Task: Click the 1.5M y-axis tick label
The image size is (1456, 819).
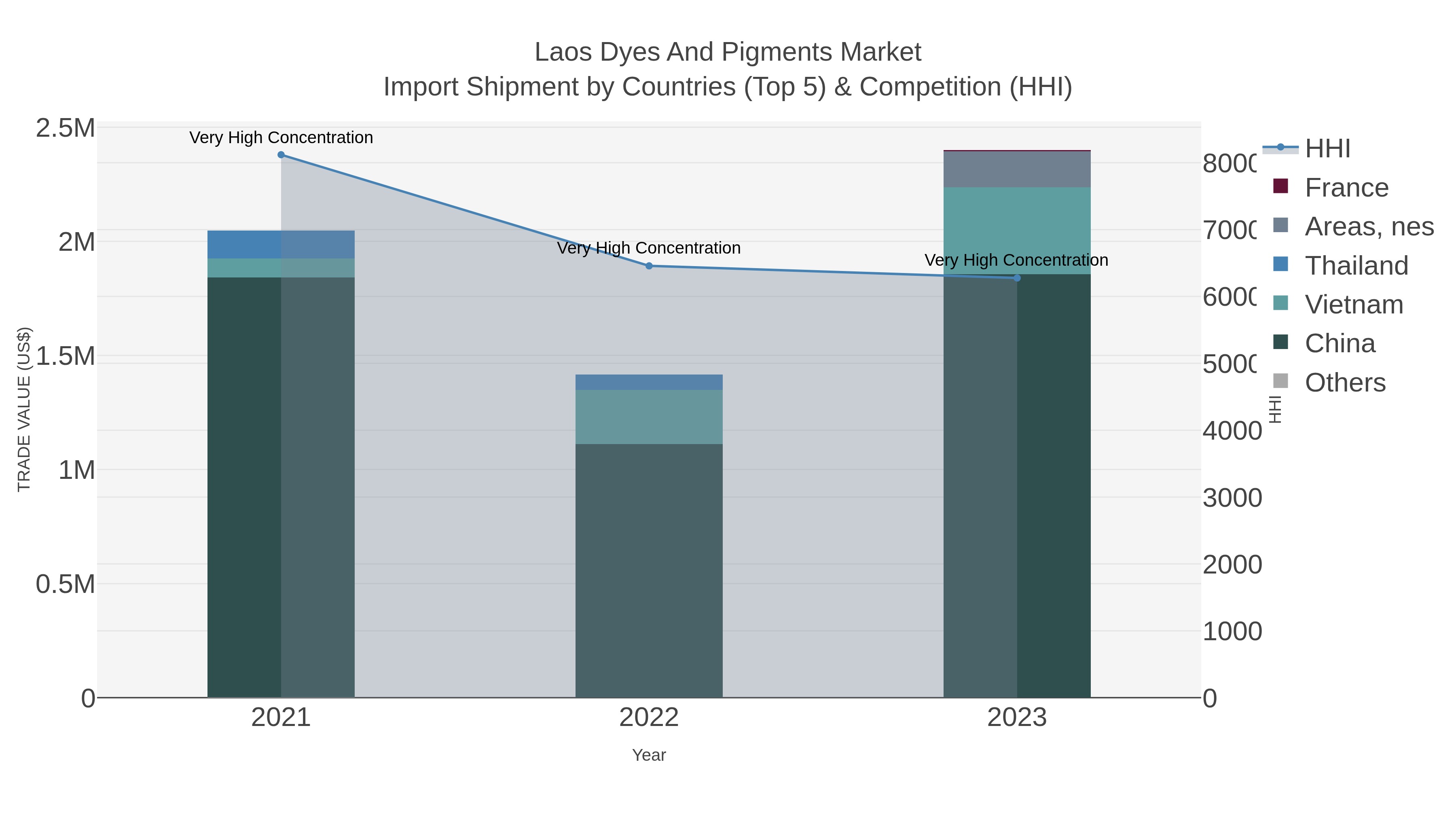Action: (65, 356)
